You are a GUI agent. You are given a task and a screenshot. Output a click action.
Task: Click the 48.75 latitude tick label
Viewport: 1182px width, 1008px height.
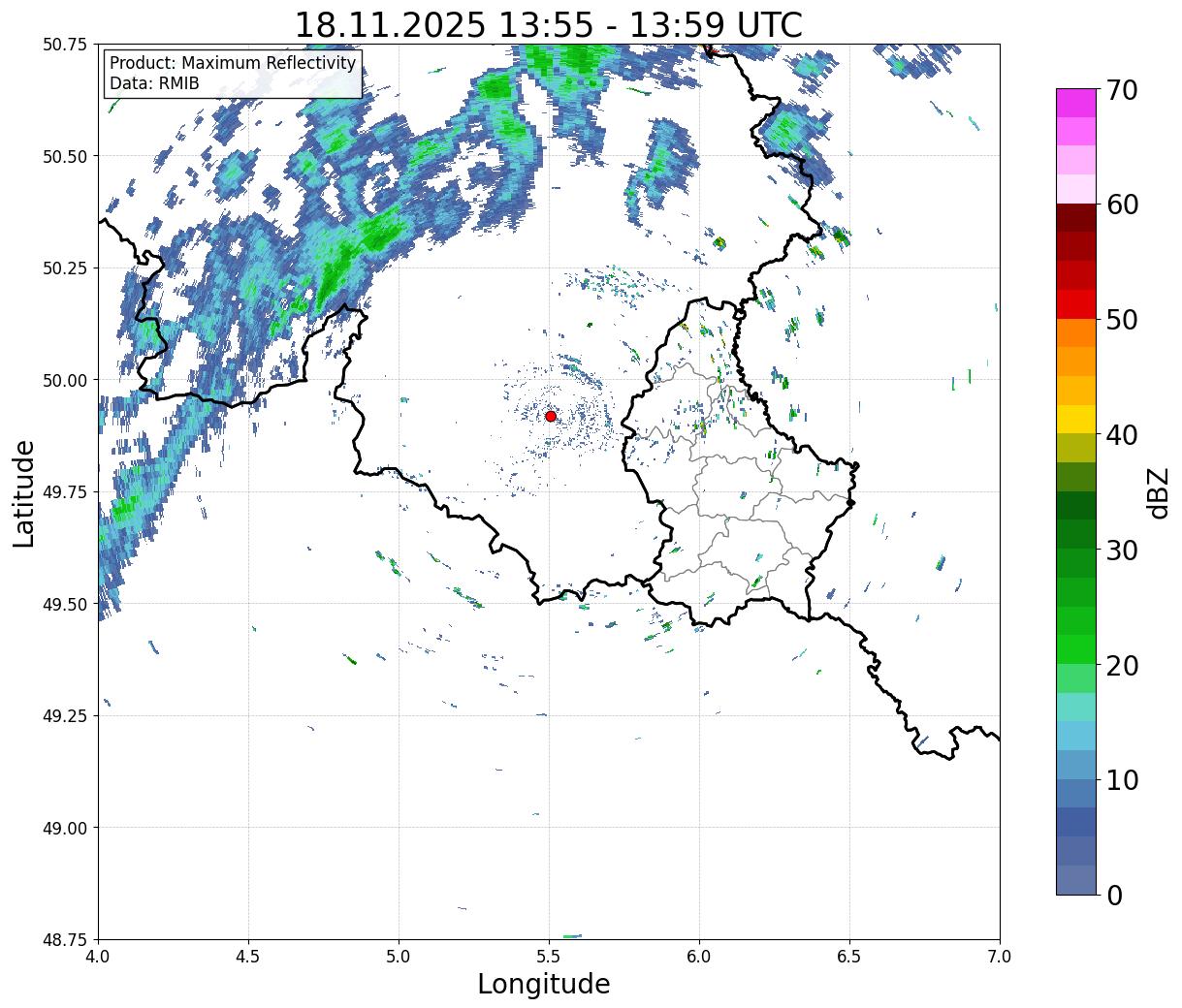pyautogui.click(x=64, y=939)
